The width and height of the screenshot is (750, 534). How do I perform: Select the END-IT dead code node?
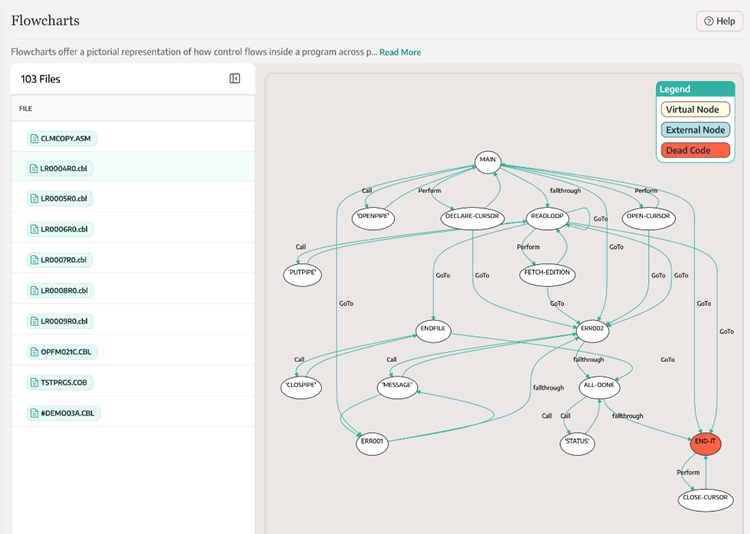coord(705,441)
